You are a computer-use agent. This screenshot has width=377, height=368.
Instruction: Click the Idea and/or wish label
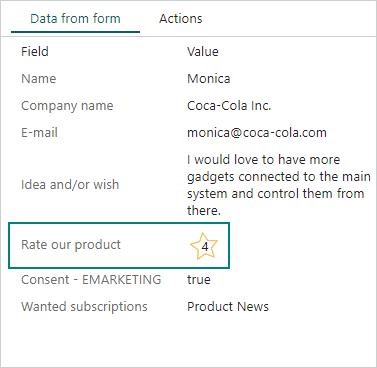[70, 184]
